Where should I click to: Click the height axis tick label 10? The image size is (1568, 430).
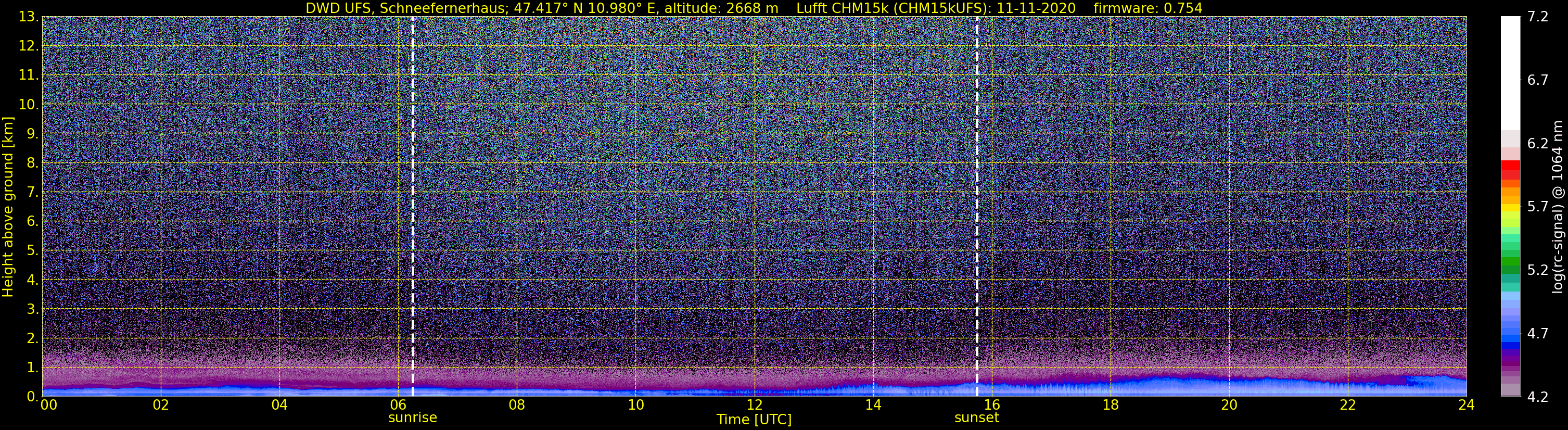coord(29,104)
